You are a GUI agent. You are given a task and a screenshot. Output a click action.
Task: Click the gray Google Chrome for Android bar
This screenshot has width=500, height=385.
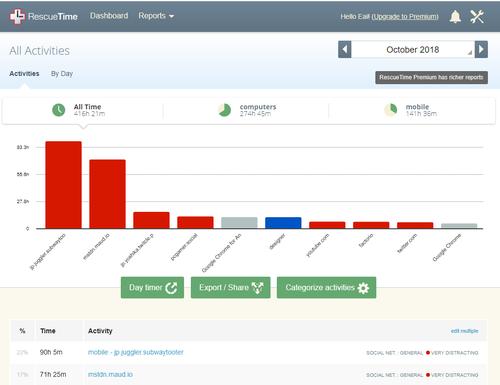(239, 223)
